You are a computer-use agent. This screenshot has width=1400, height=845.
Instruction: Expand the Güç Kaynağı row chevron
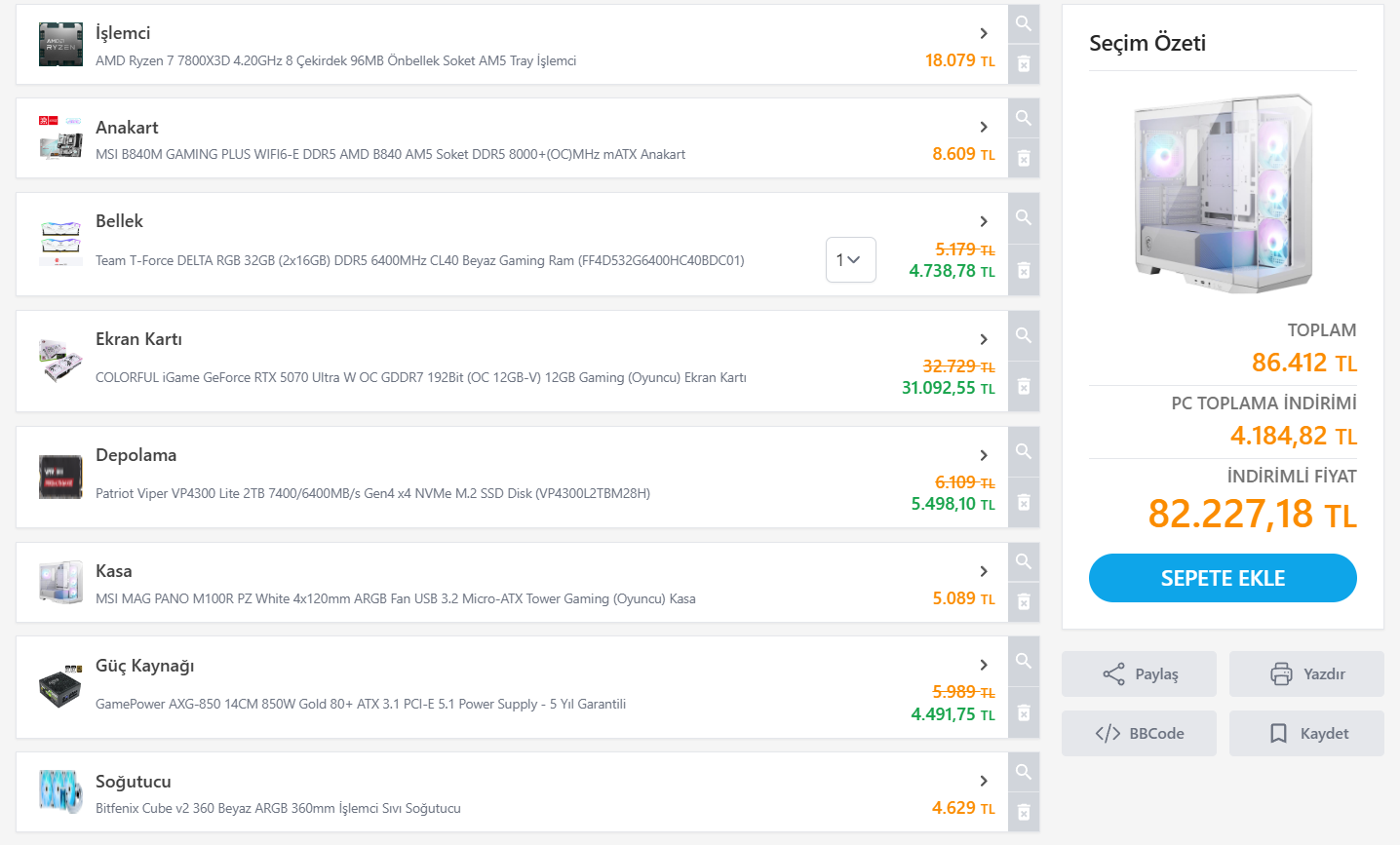pyautogui.click(x=984, y=665)
